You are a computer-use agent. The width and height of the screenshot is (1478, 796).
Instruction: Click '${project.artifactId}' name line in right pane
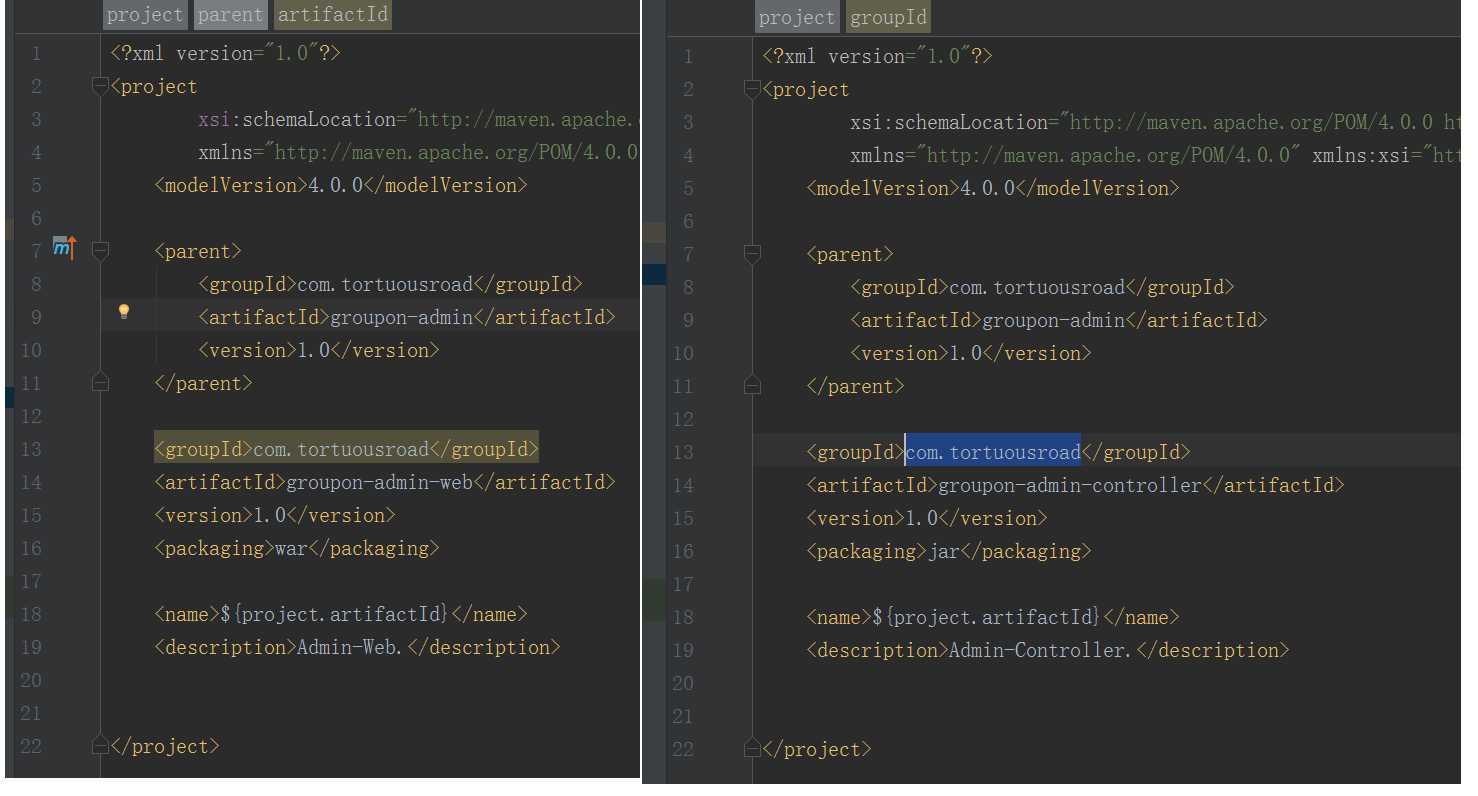[x=993, y=617]
